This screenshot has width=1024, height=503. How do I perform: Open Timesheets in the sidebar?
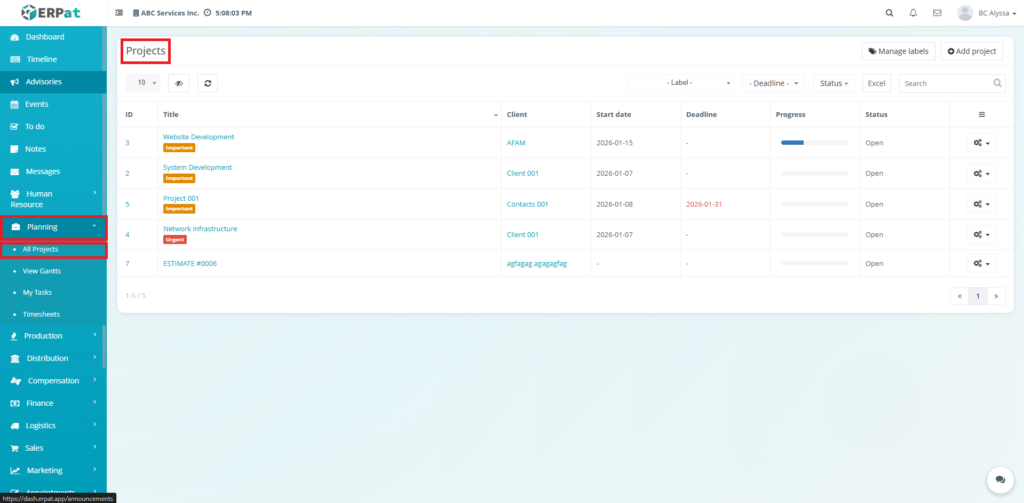(41, 314)
